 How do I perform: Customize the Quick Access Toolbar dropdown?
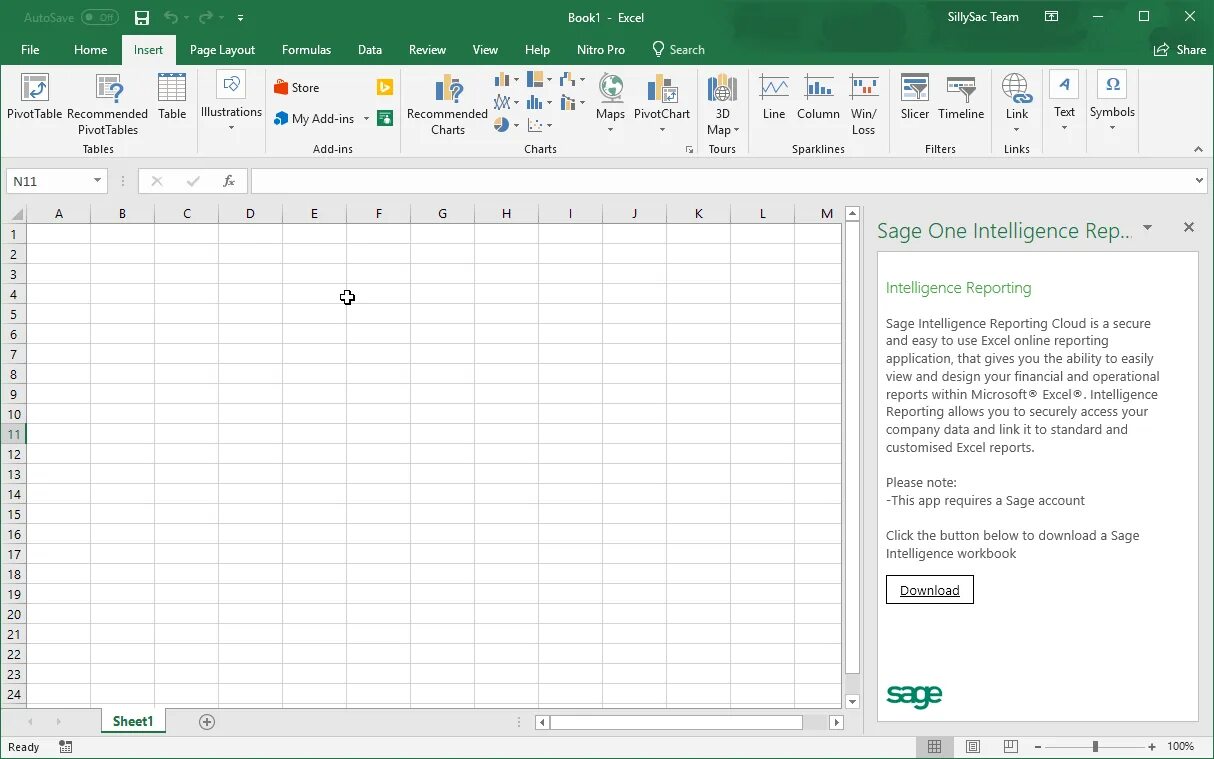pos(241,18)
